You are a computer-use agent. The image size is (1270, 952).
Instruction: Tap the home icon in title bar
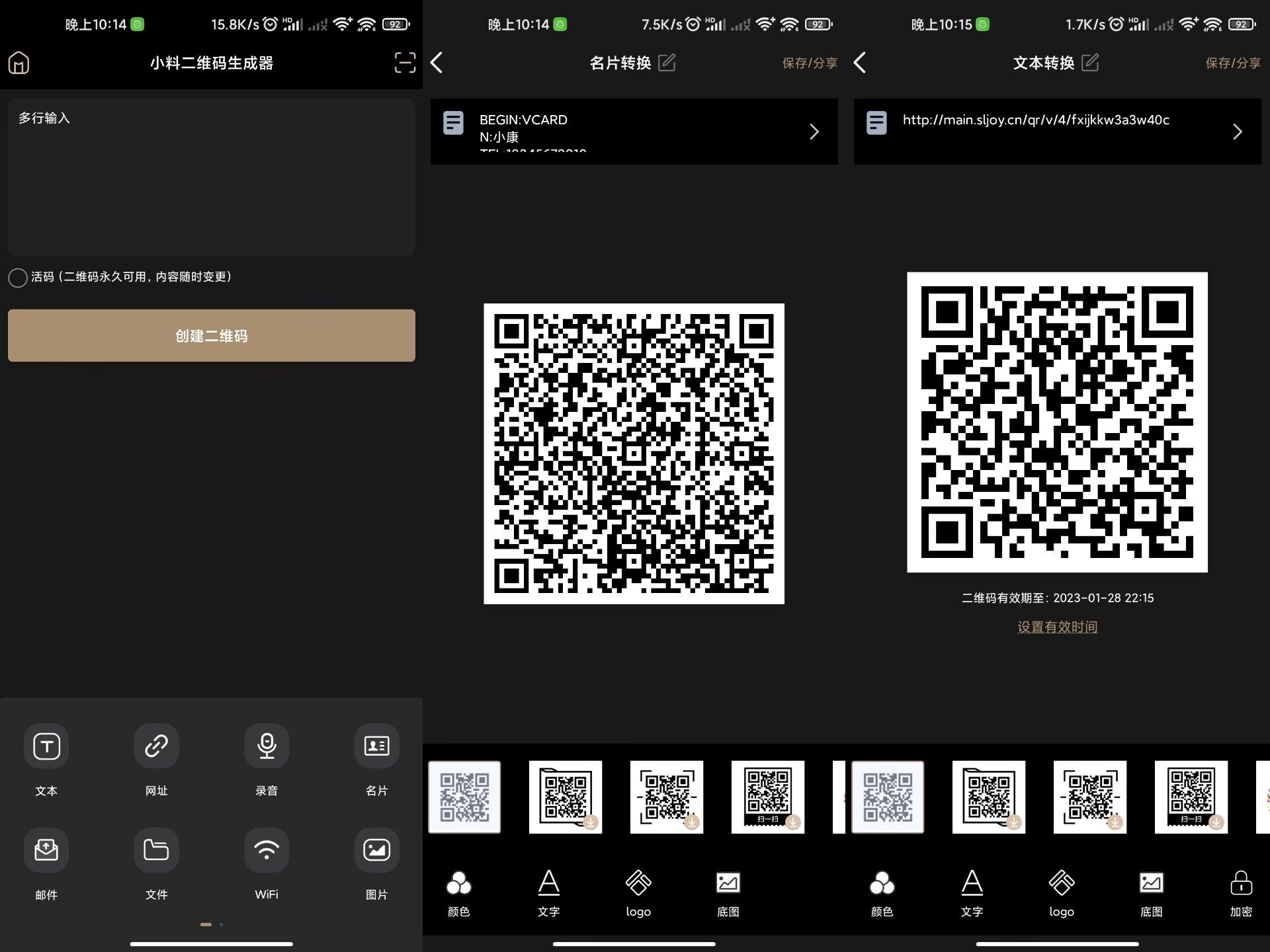point(19,62)
